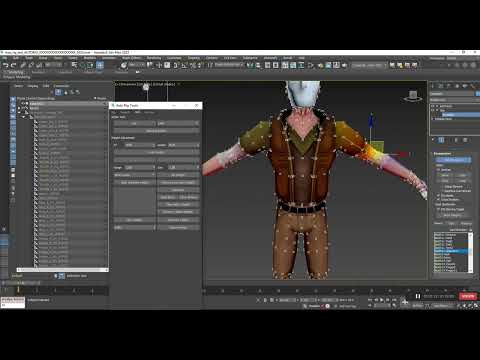The width and height of the screenshot is (480, 360).
Task: Click the Mirror tool icon
Action: tap(250, 65)
